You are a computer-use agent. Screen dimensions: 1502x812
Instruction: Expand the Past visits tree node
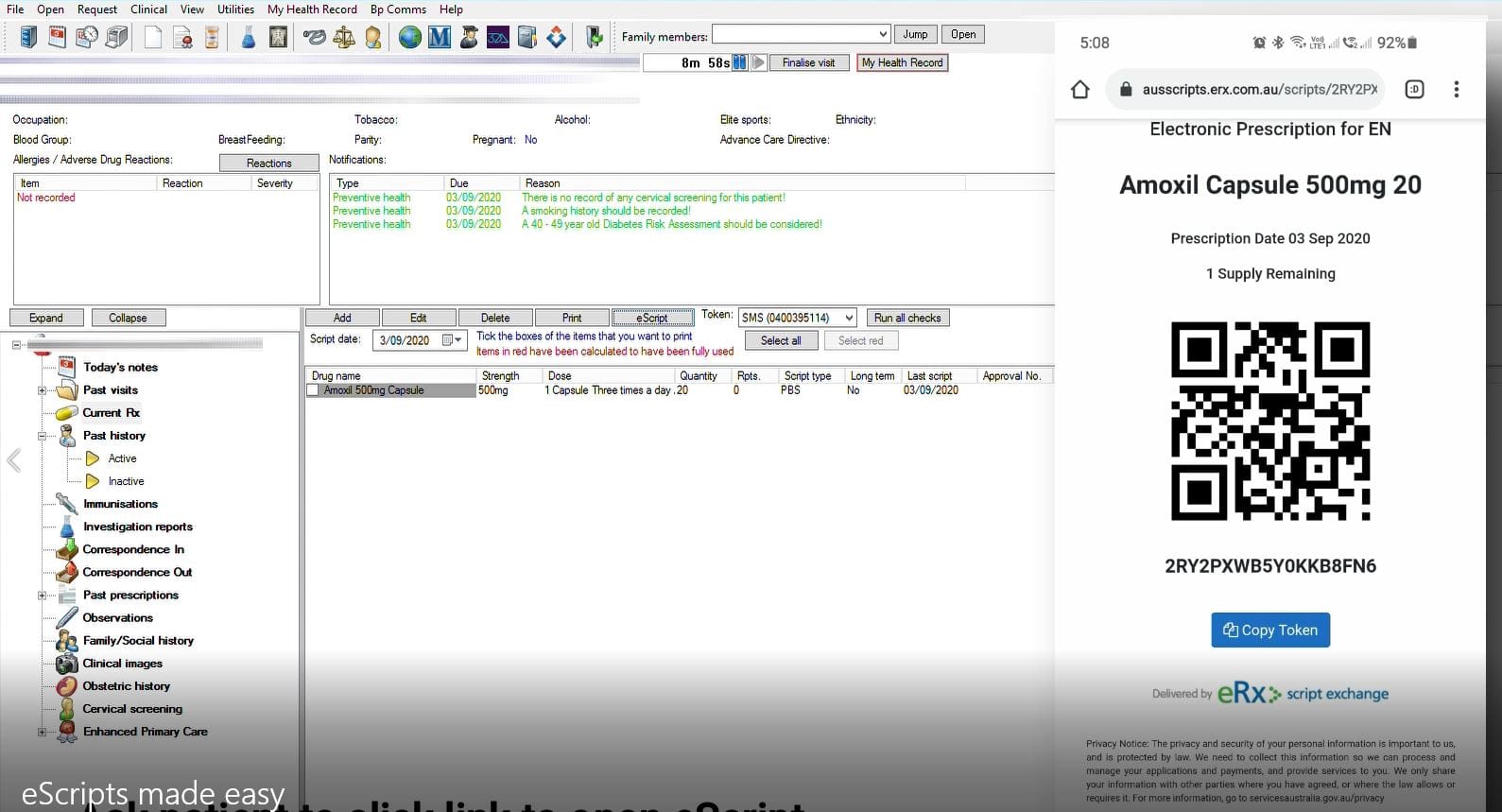pos(42,390)
